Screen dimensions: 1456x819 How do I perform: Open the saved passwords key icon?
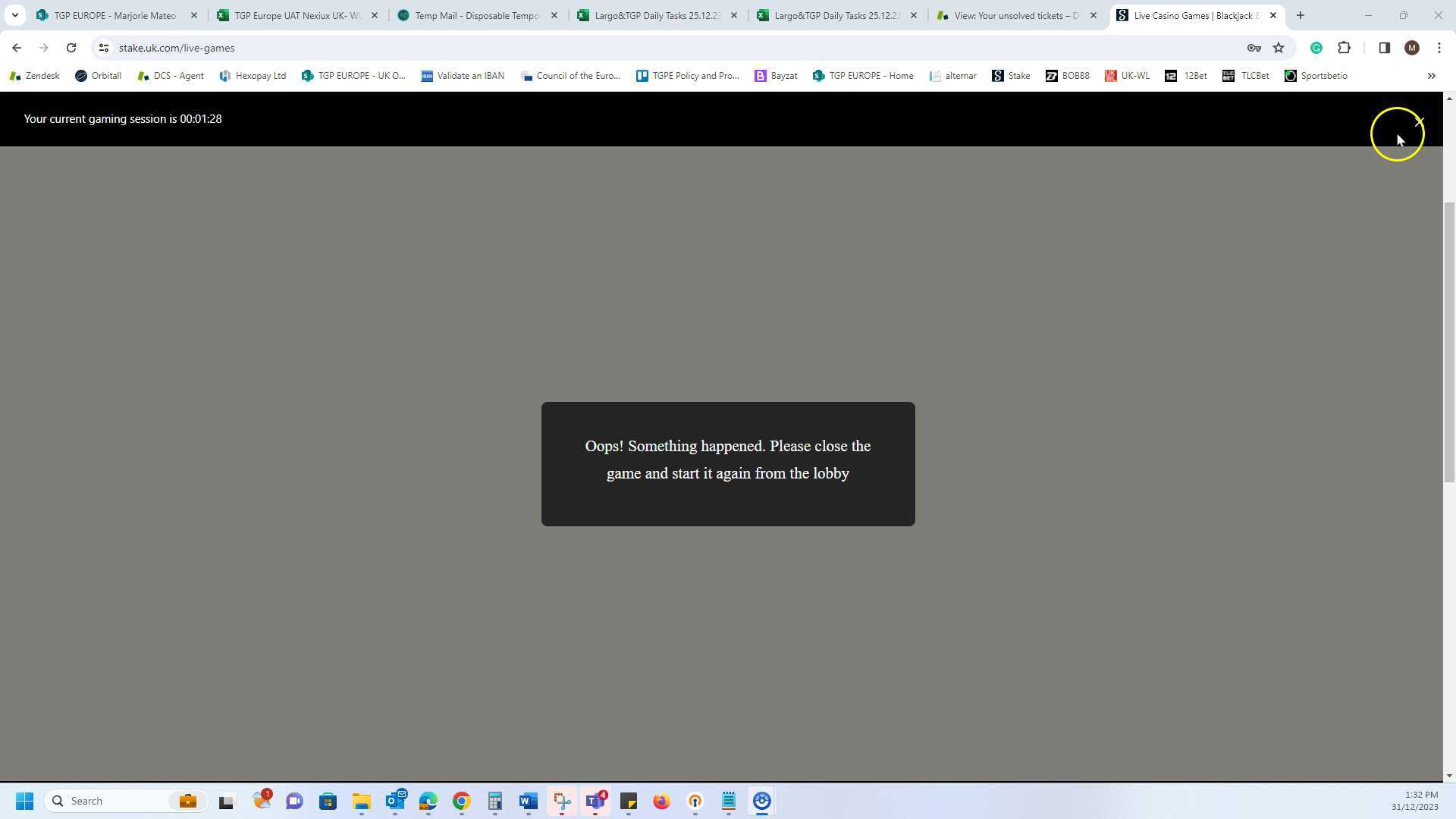pyautogui.click(x=1254, y=48)
